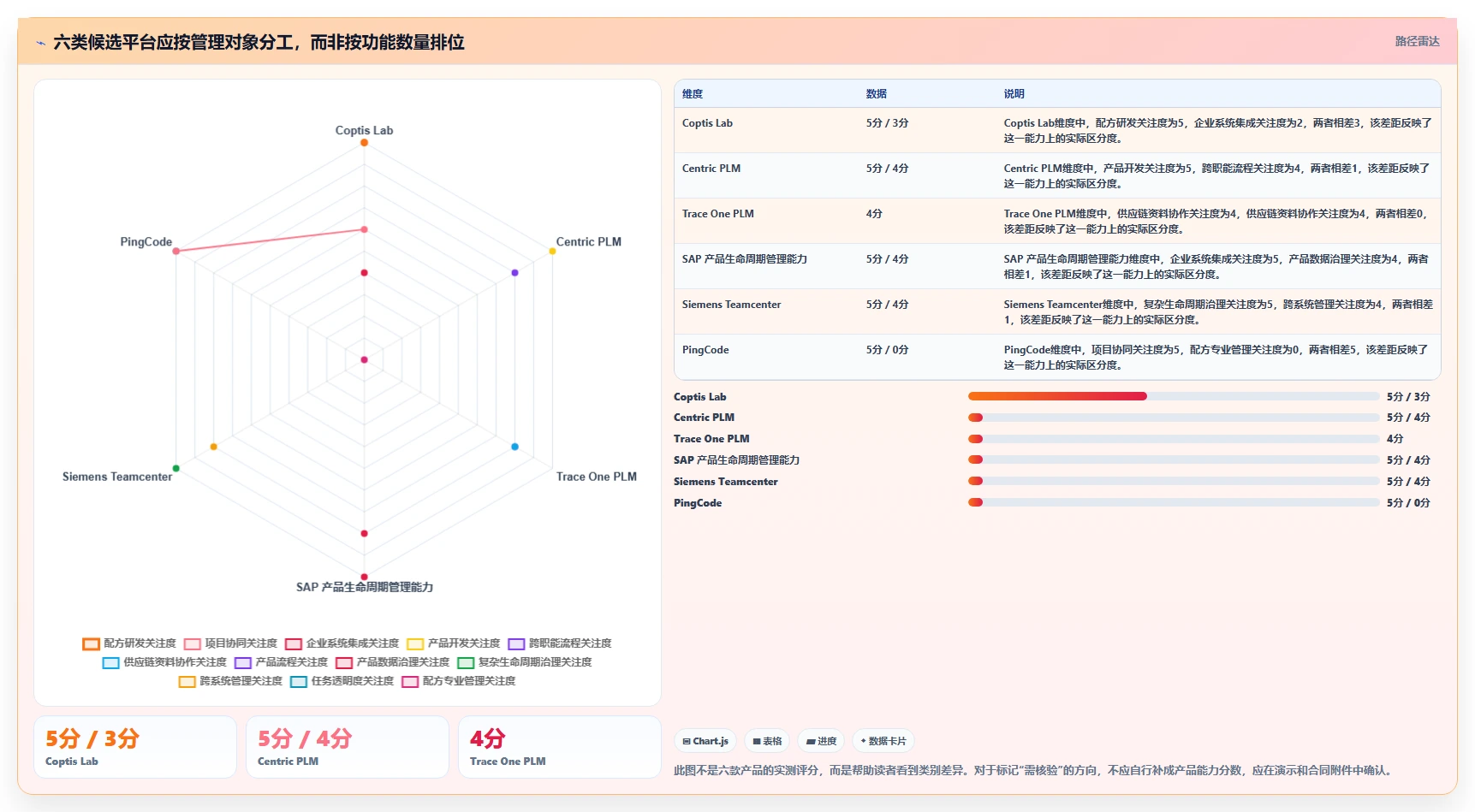Hide the 产品开发关注度 dataset in legend
The width and height of the screenshot is (1475, 812).
click(454, 643)
